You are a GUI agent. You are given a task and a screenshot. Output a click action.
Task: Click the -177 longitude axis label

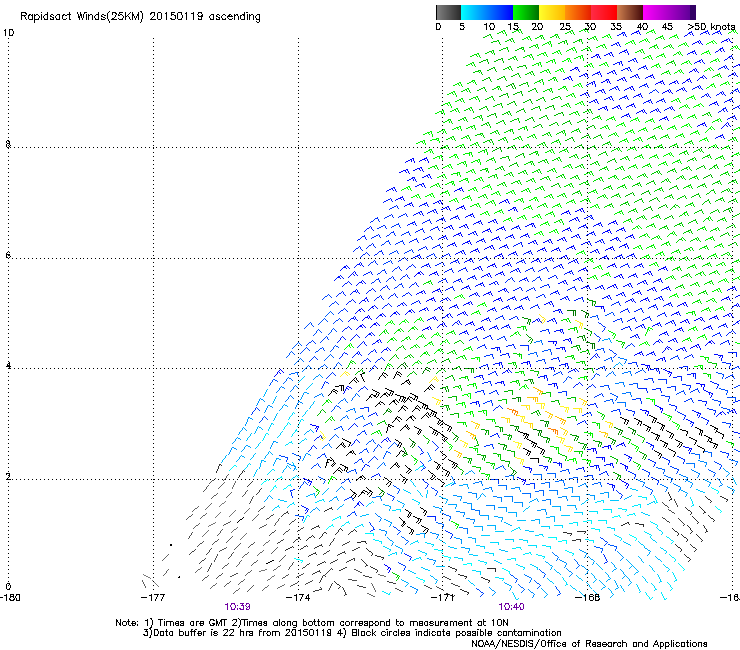coord(153,597)
